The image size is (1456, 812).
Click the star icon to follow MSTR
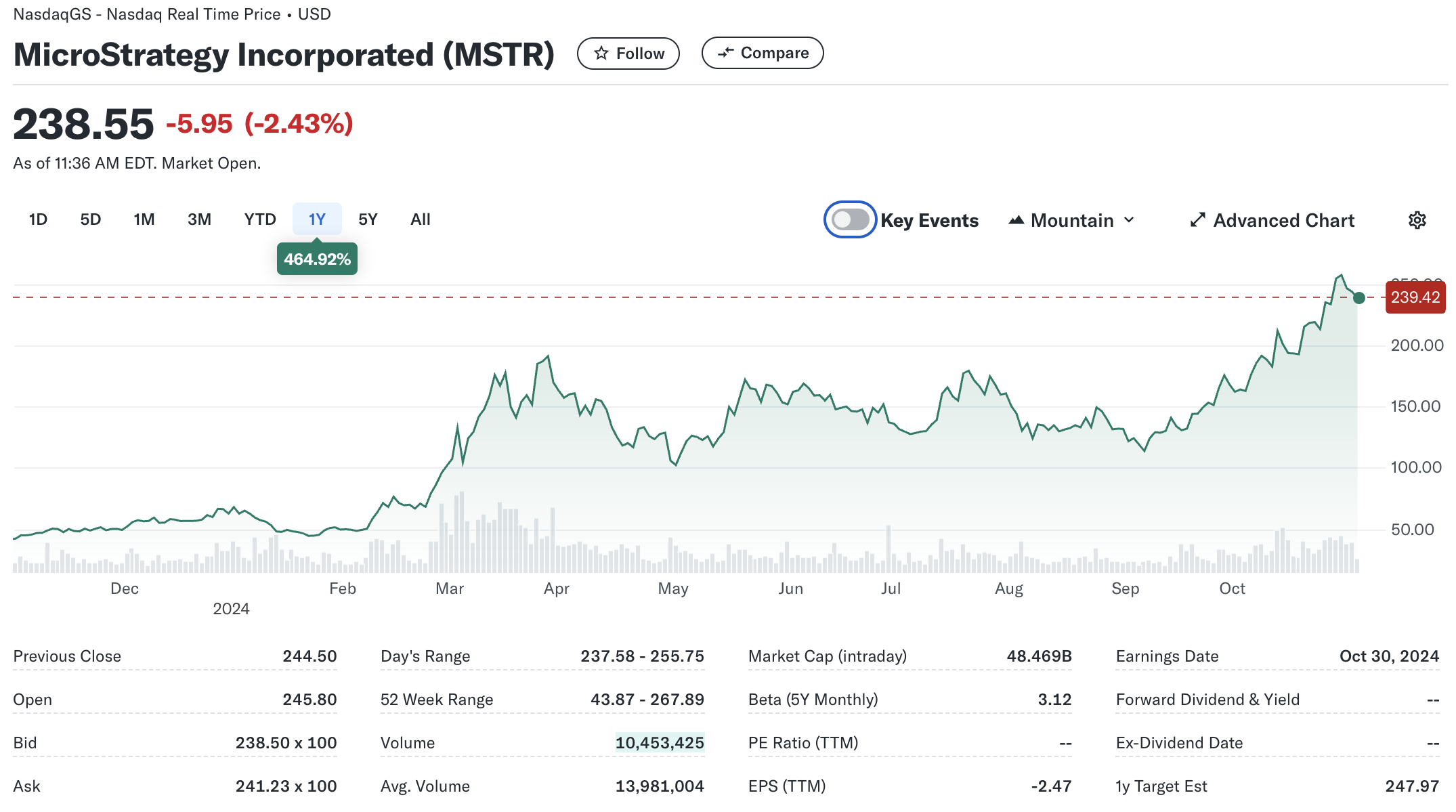(x=601, y=53)
